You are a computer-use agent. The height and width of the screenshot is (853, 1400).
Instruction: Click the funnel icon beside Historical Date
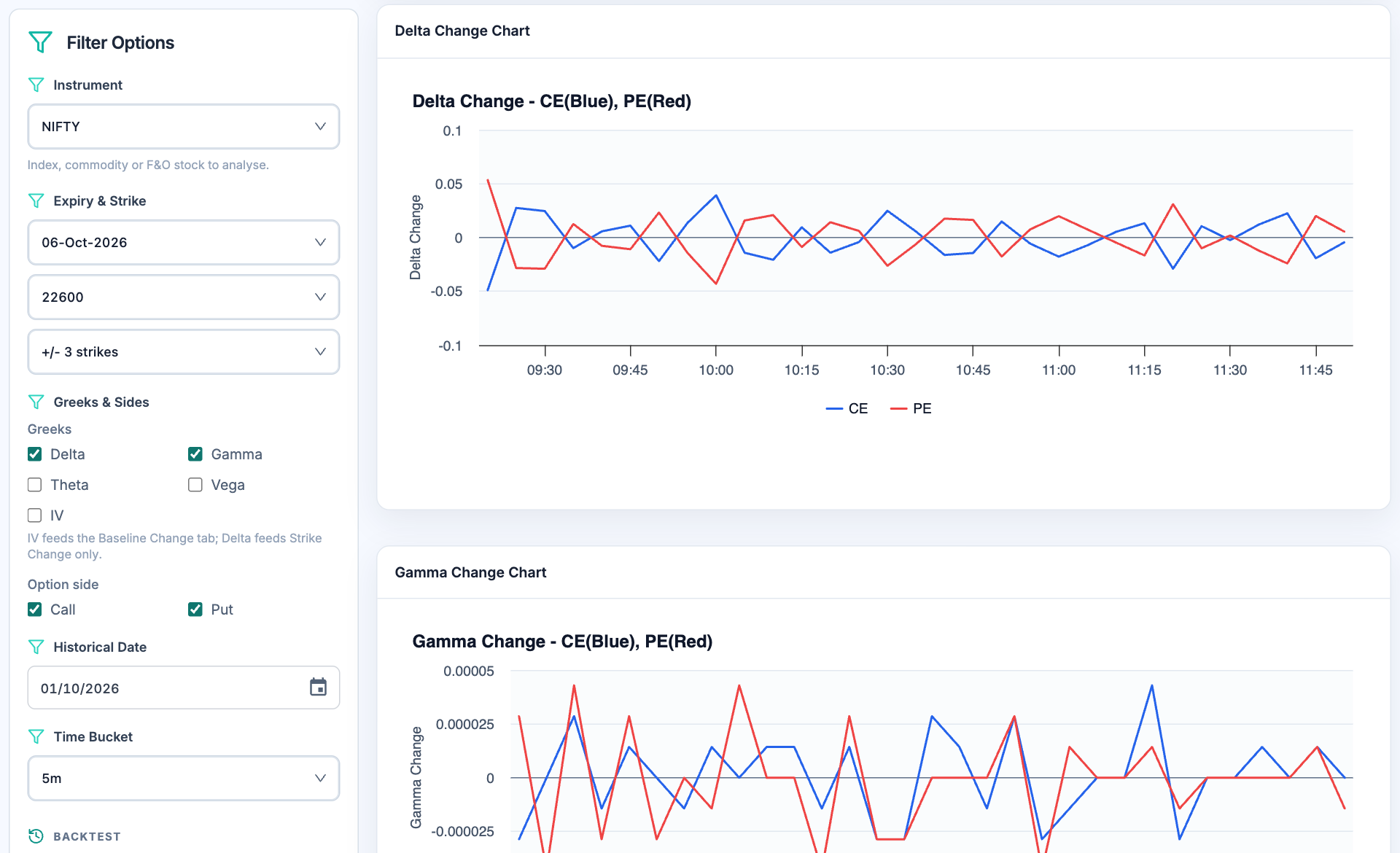tap(36, 647)
